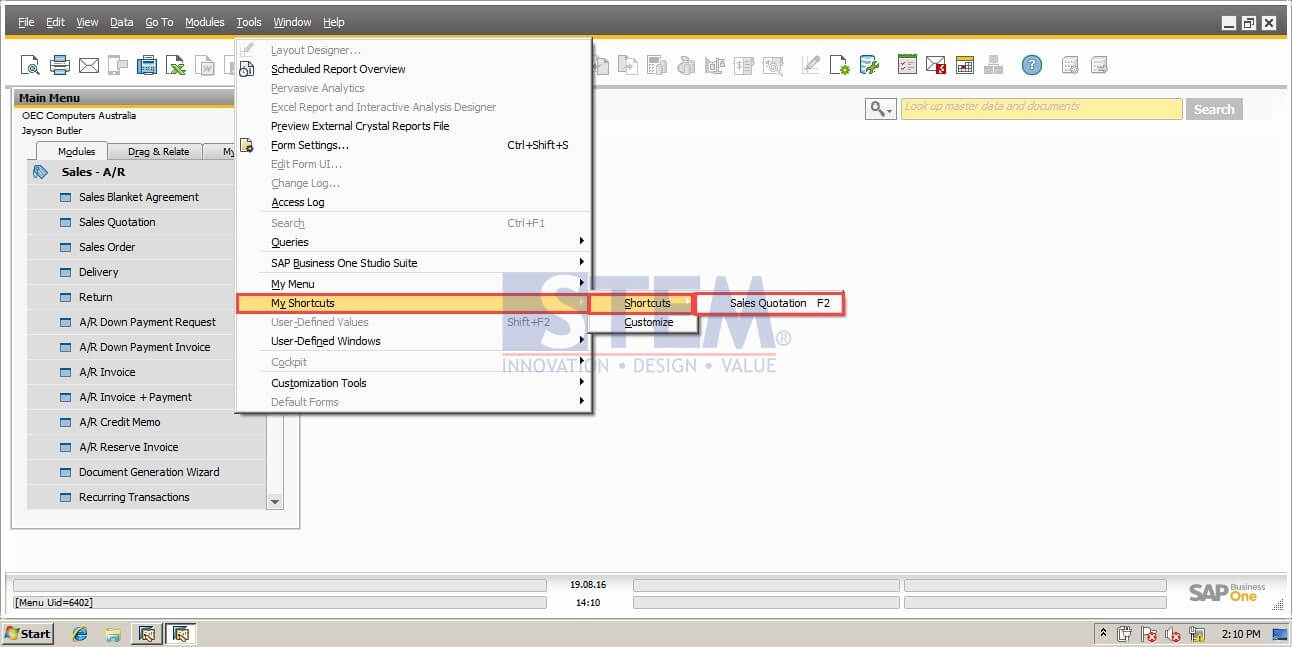Screen dimensions: 1292x647
Task: Click Customize in the My Shortcuts submenu
Action: (648, 322)
